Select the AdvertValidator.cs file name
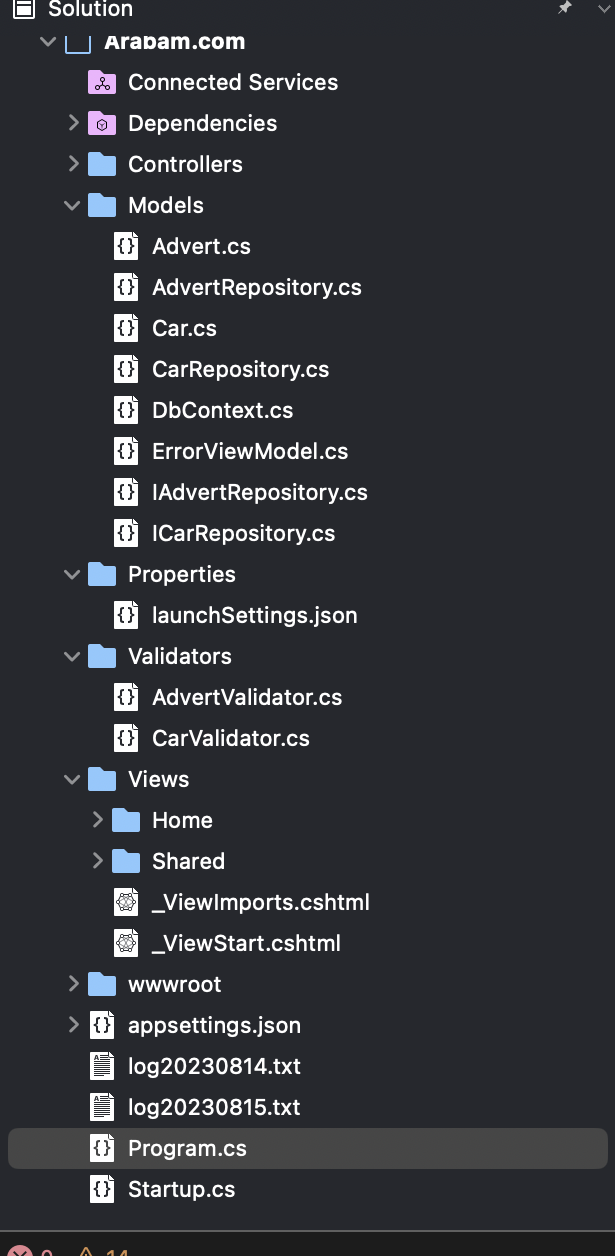 point(247,697)
